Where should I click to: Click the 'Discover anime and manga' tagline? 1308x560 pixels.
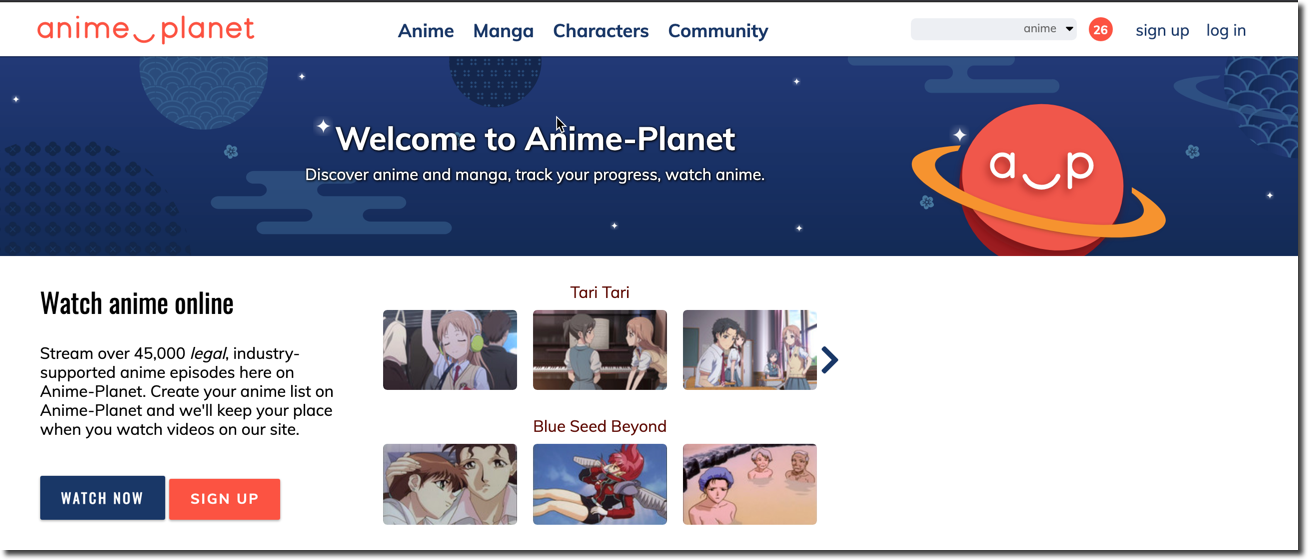coord(535,175)
